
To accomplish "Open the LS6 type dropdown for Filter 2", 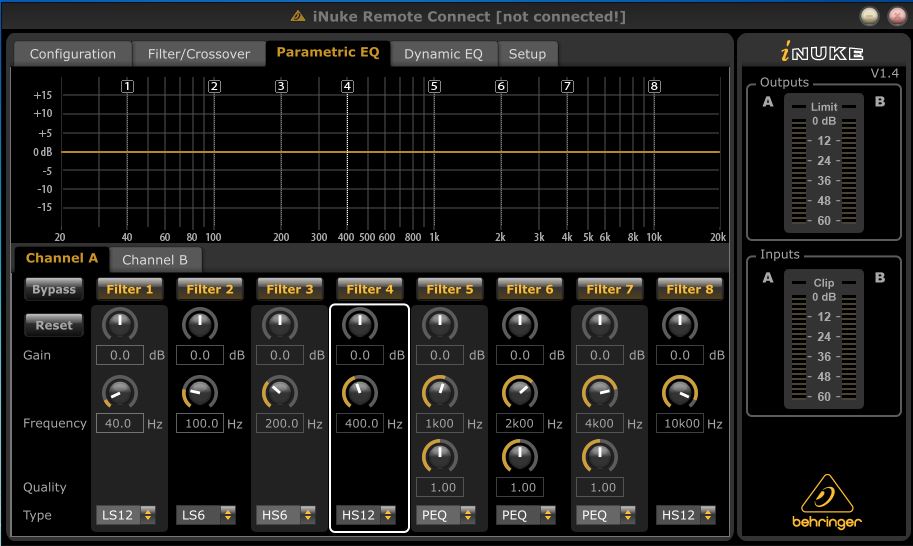I will 206,515.
